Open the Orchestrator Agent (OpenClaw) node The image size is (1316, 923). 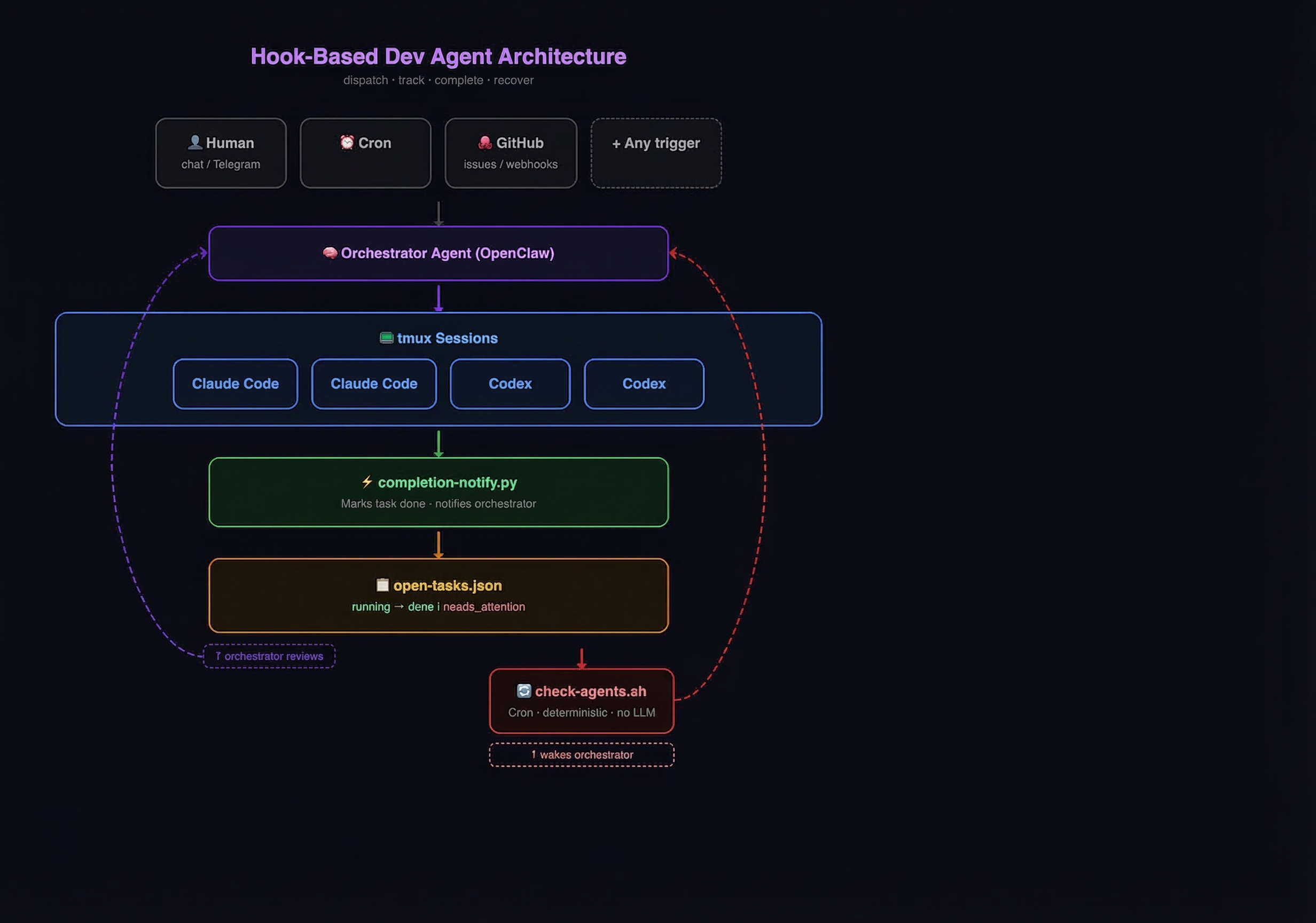click(x=439, y=253)
